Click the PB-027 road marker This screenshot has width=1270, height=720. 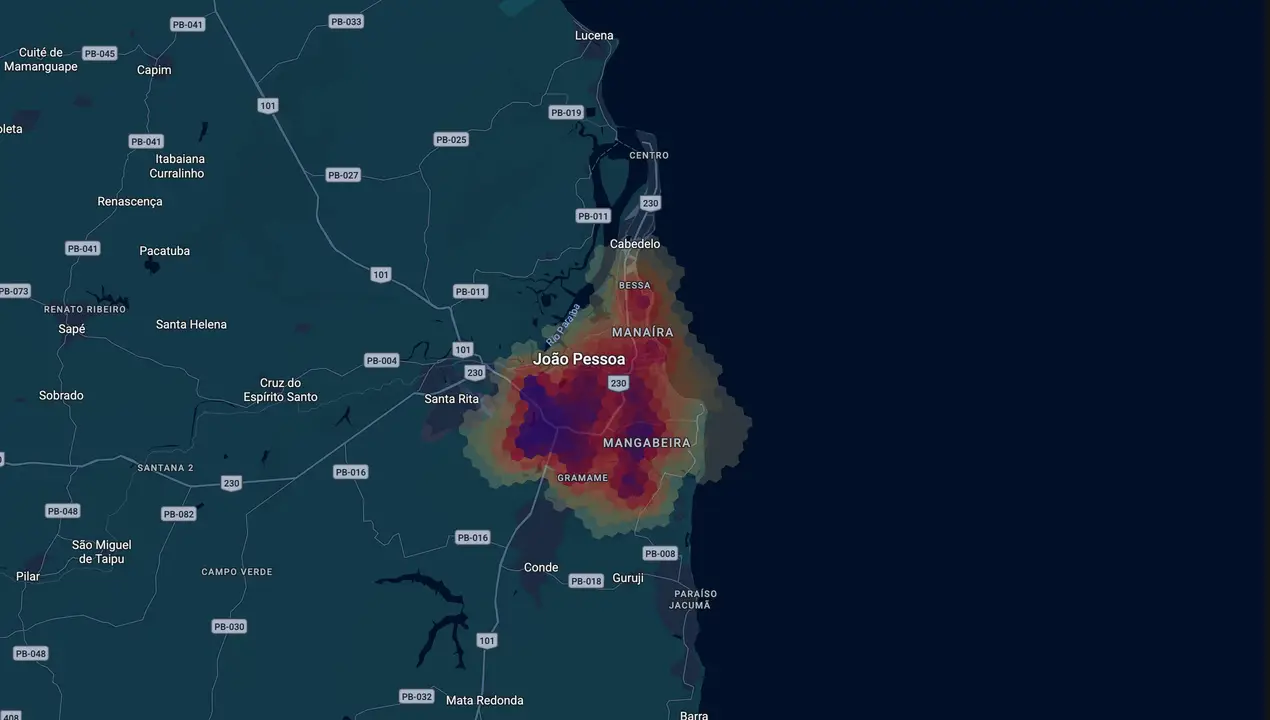pos(343,175)
